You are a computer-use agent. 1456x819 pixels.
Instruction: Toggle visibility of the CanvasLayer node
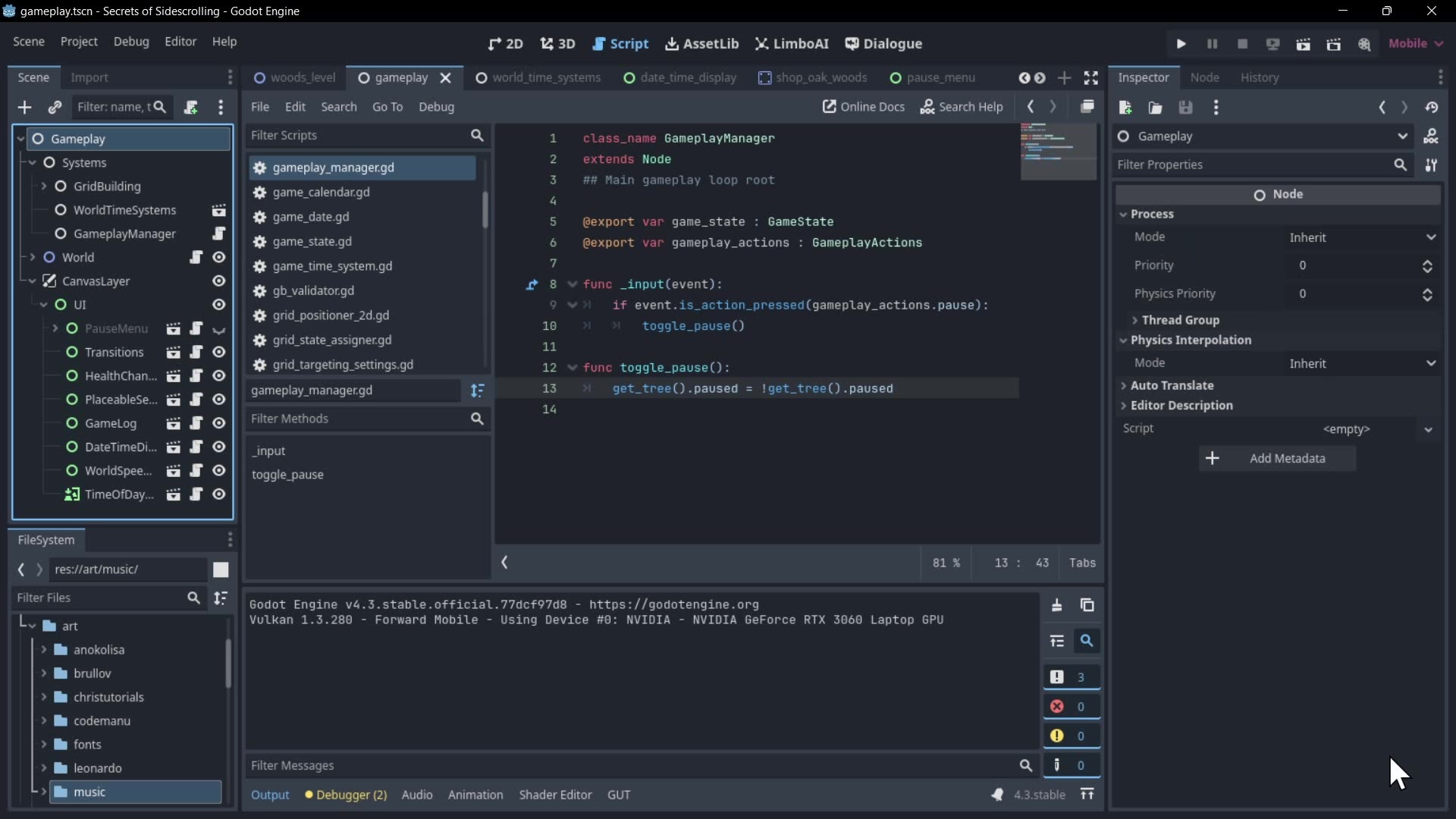(218, 281)
